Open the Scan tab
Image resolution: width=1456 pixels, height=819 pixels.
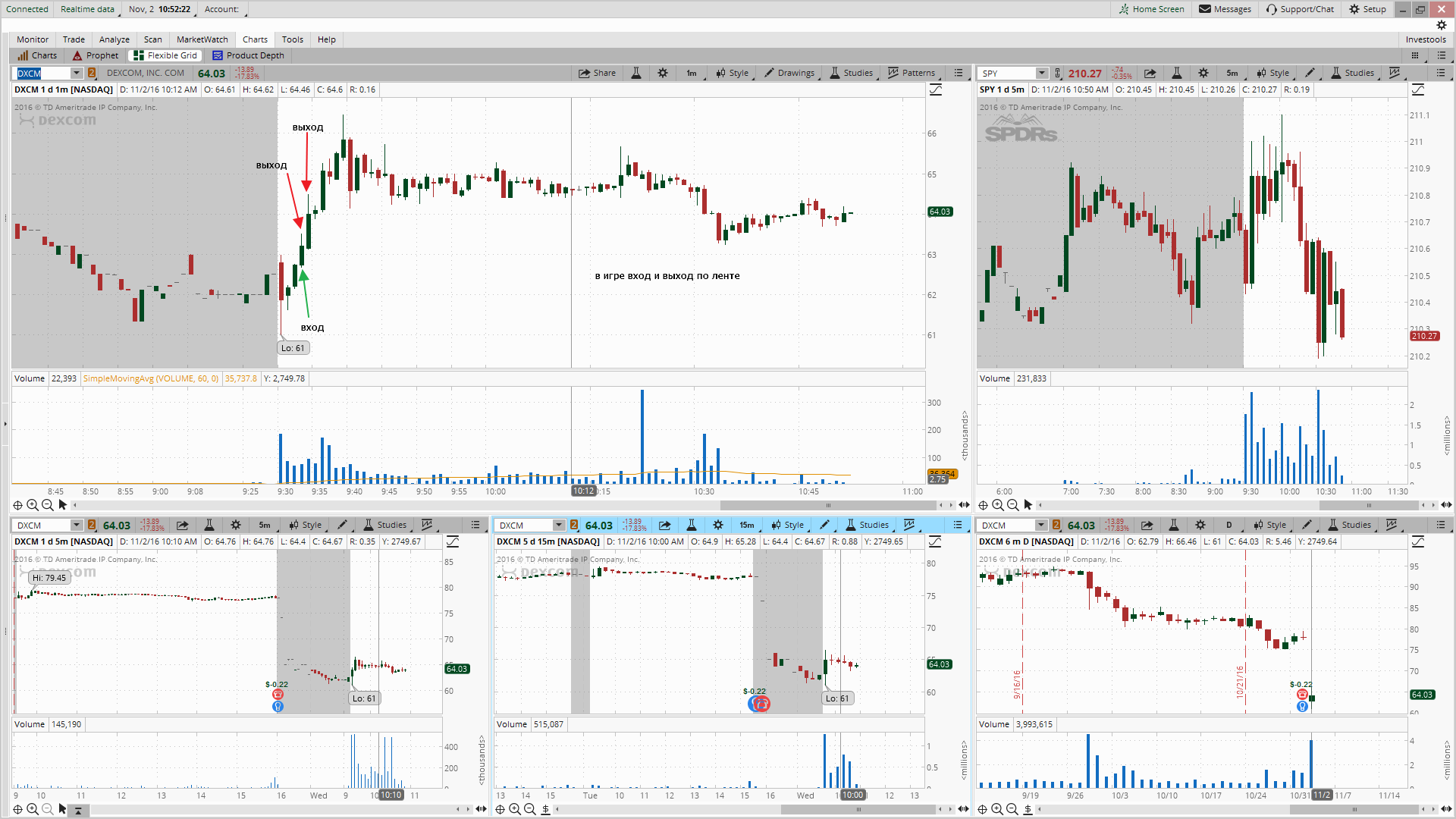153,39
